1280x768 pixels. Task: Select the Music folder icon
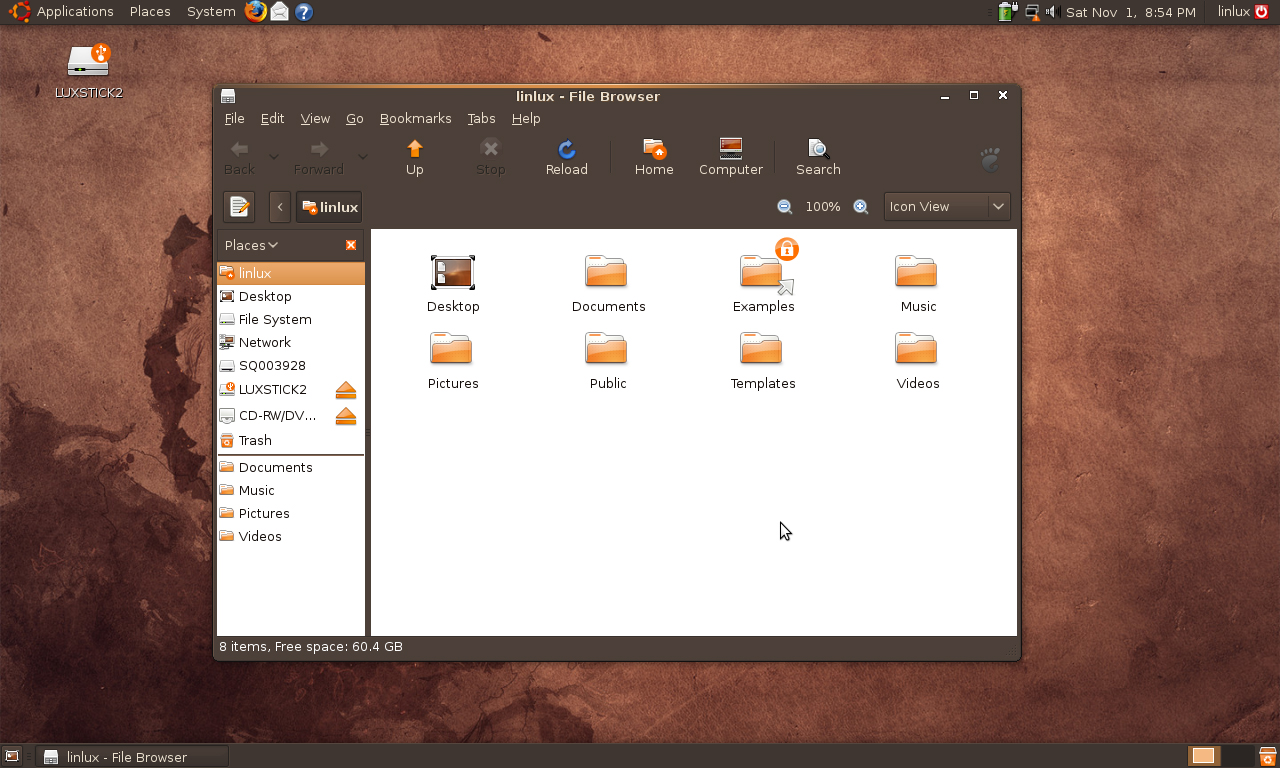click(916, 272)
